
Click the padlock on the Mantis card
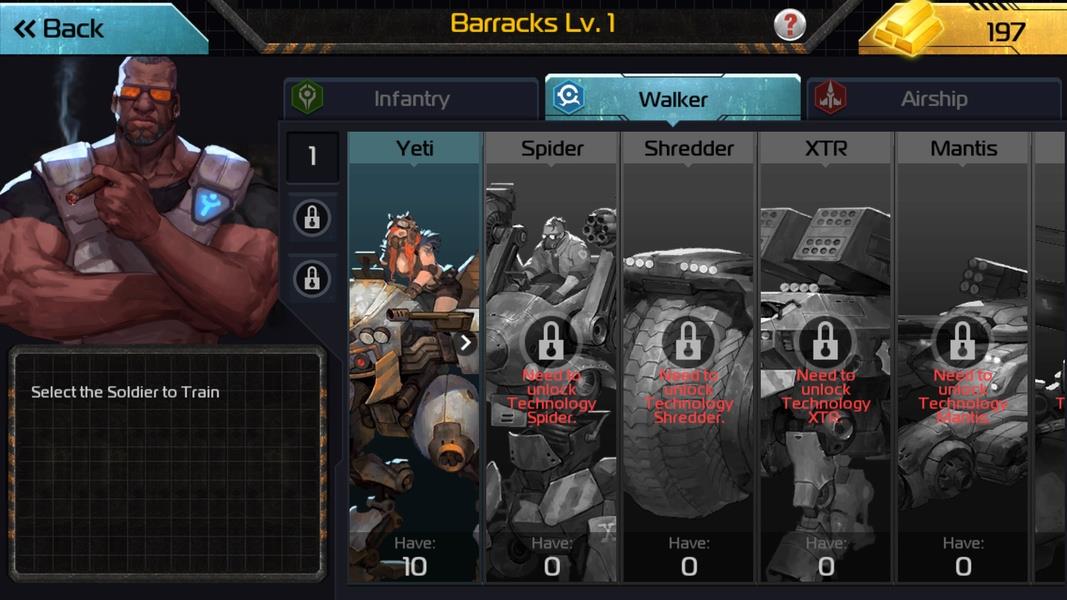962,341
